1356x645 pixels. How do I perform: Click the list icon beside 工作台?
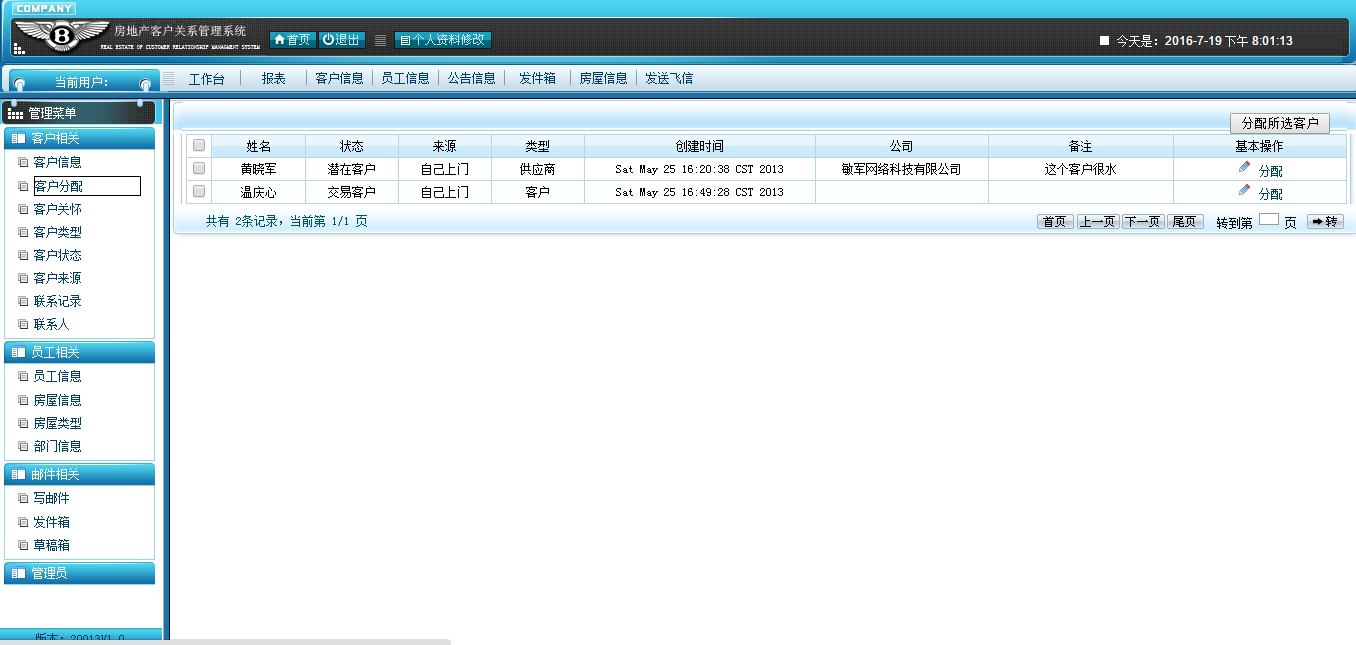point(168,78)
